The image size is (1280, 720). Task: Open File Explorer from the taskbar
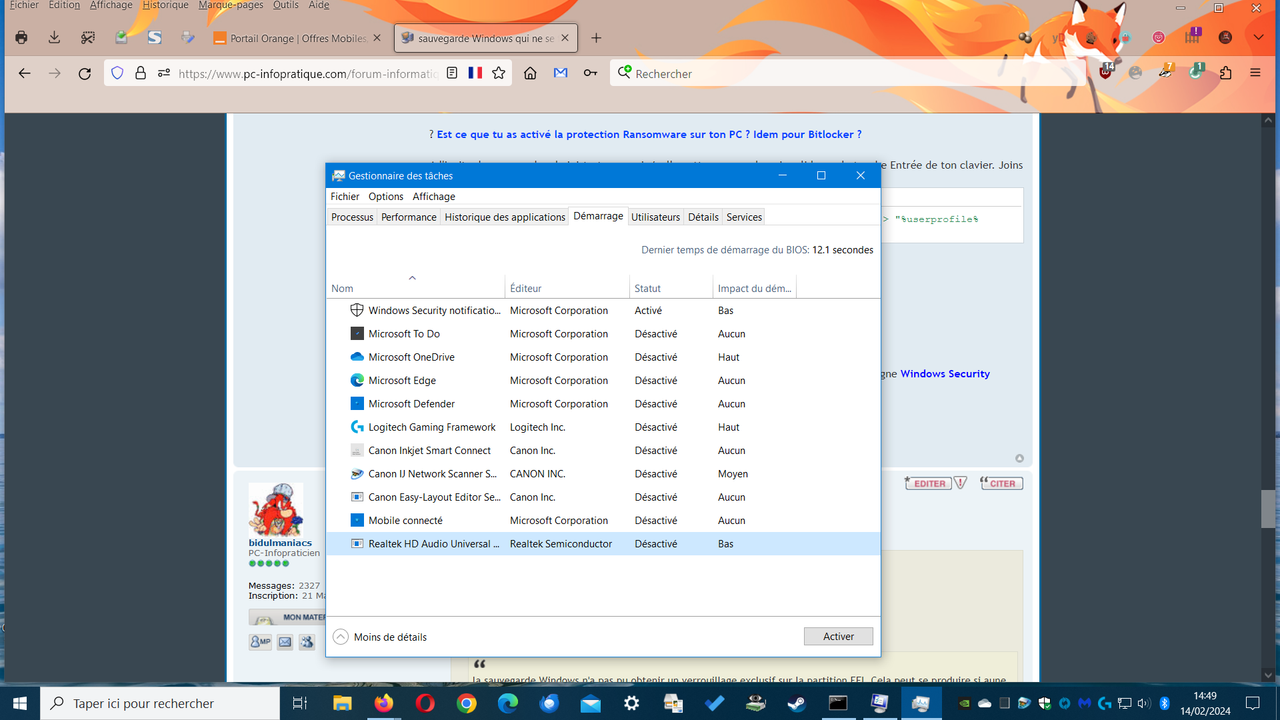342,703
